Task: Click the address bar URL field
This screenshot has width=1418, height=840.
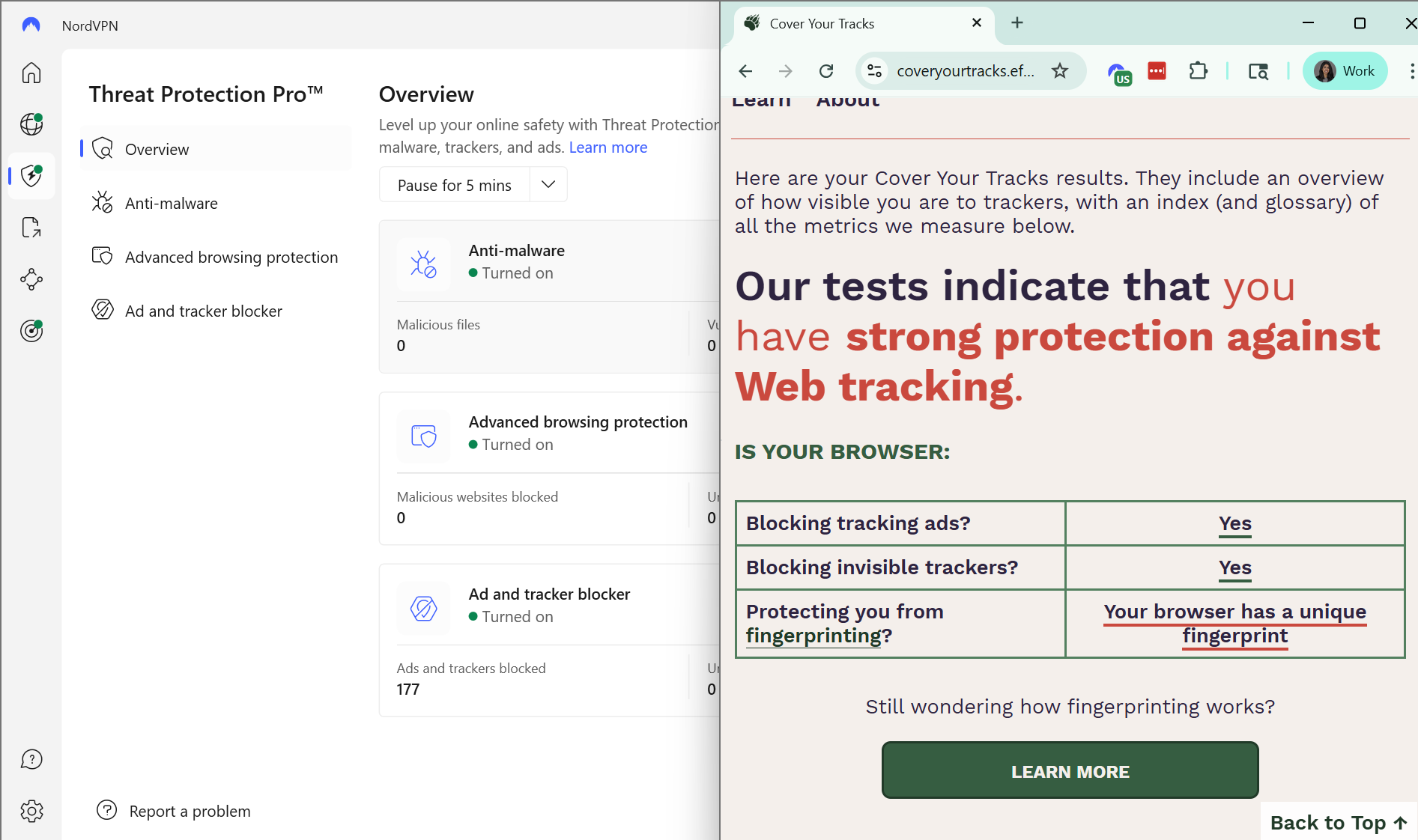Action: (x=965, y=71)
